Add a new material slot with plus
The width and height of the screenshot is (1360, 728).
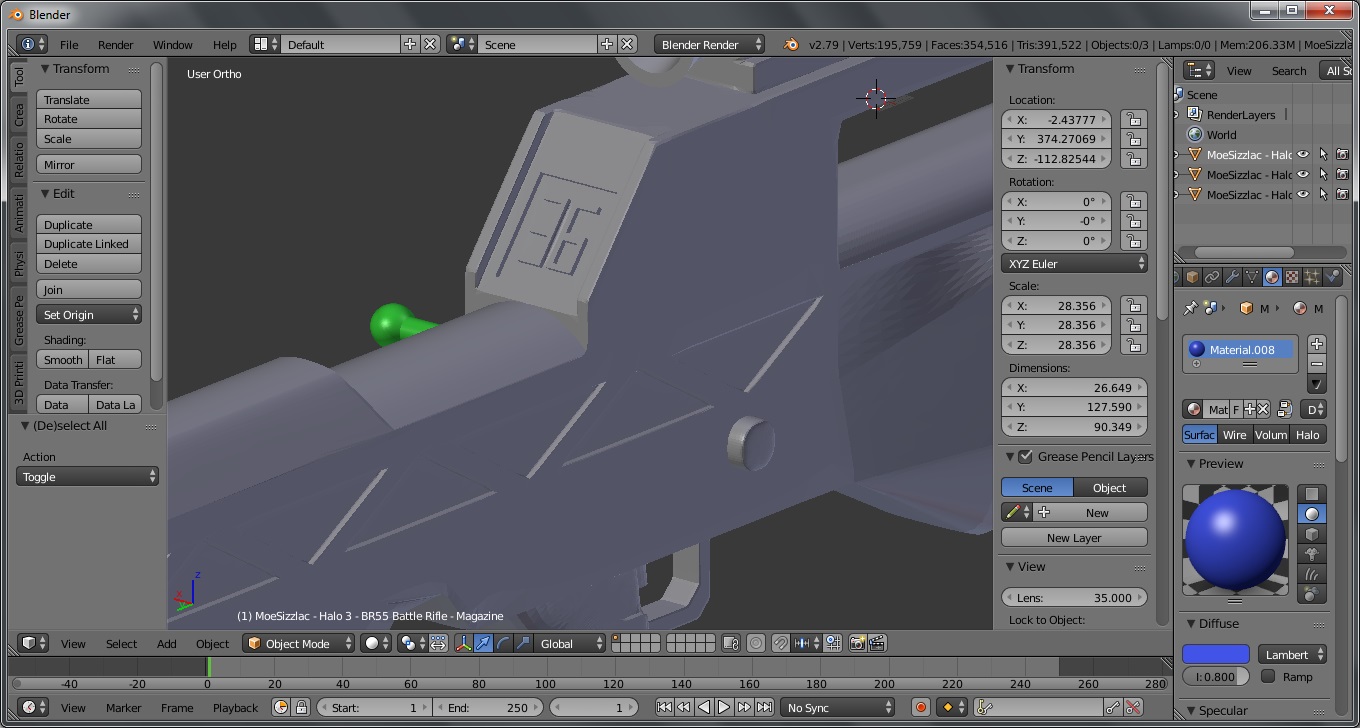point(1317,344)
